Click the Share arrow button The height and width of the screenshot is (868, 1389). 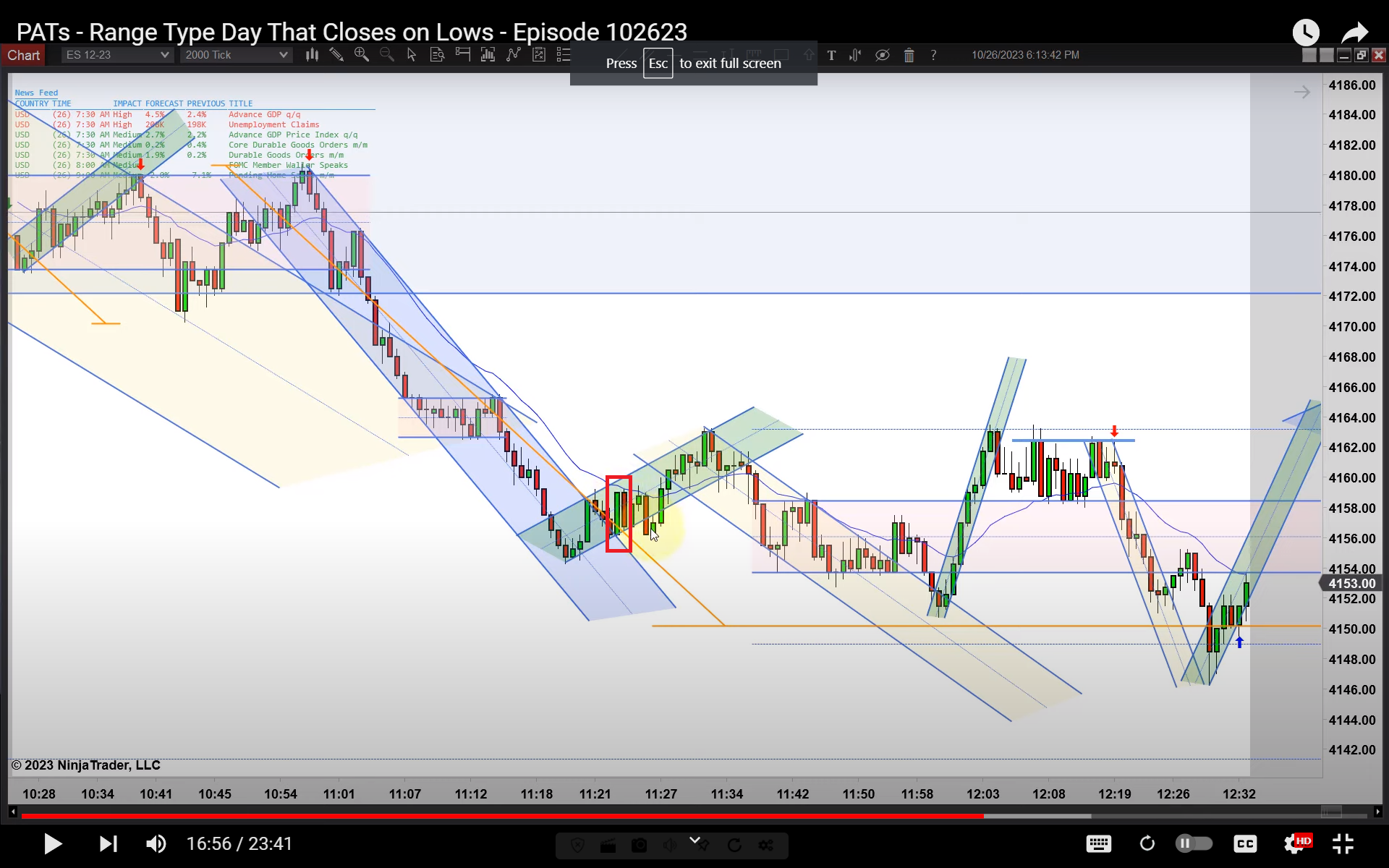coord(1354,33)
